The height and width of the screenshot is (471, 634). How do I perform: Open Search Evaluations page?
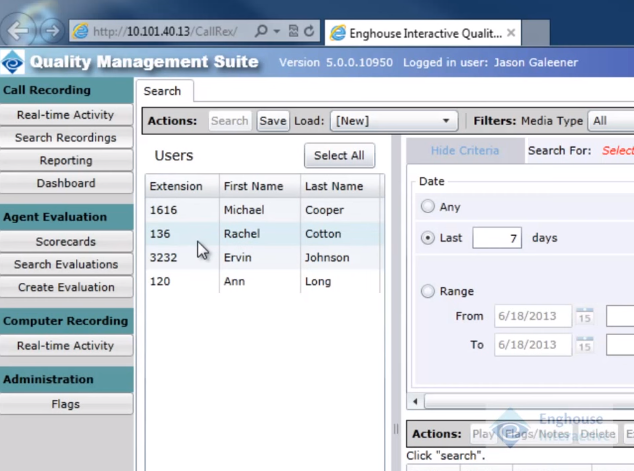pyautogui.click(x=66, y=264)
